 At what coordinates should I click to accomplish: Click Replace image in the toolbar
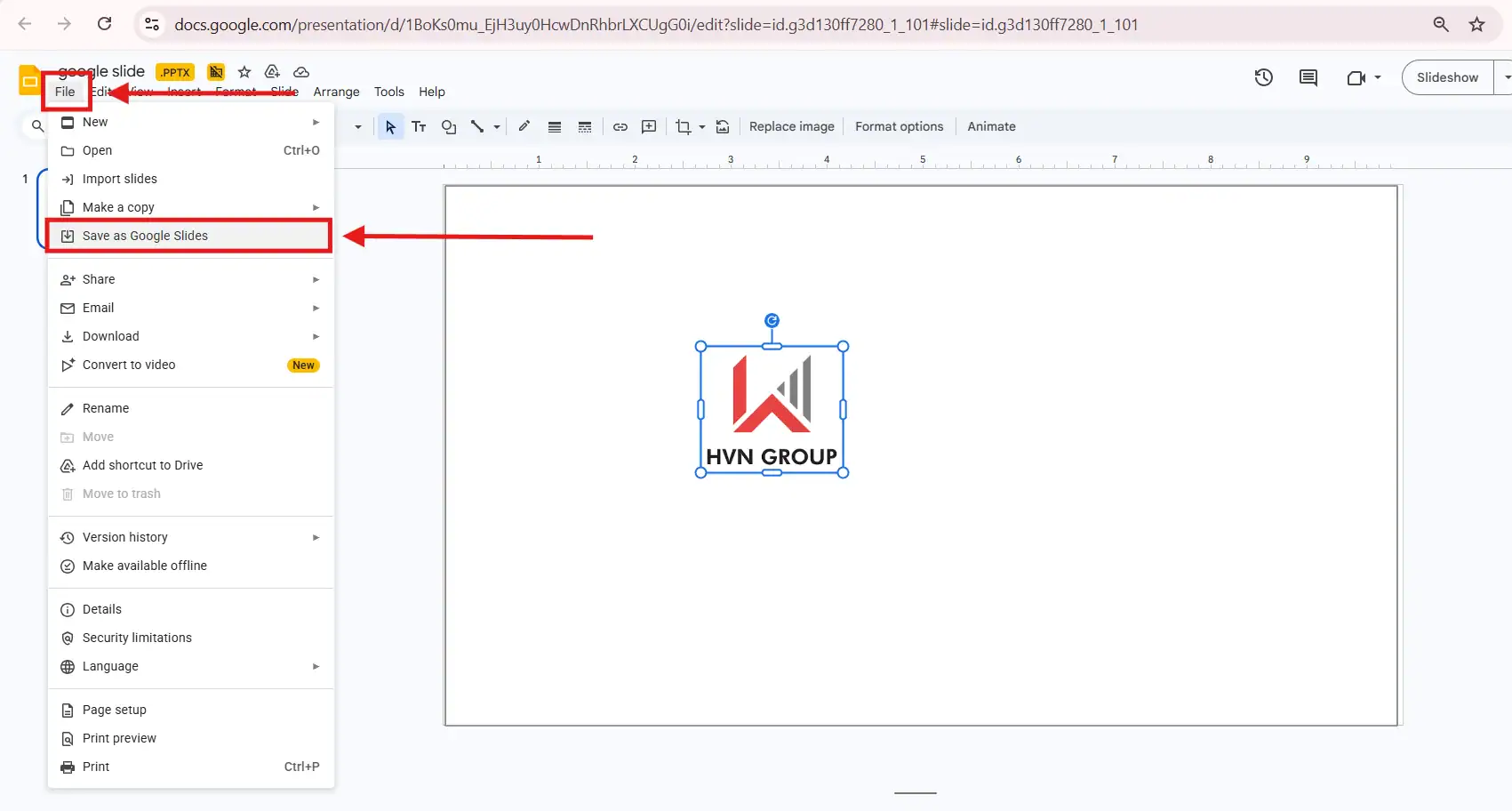point(792,126)
